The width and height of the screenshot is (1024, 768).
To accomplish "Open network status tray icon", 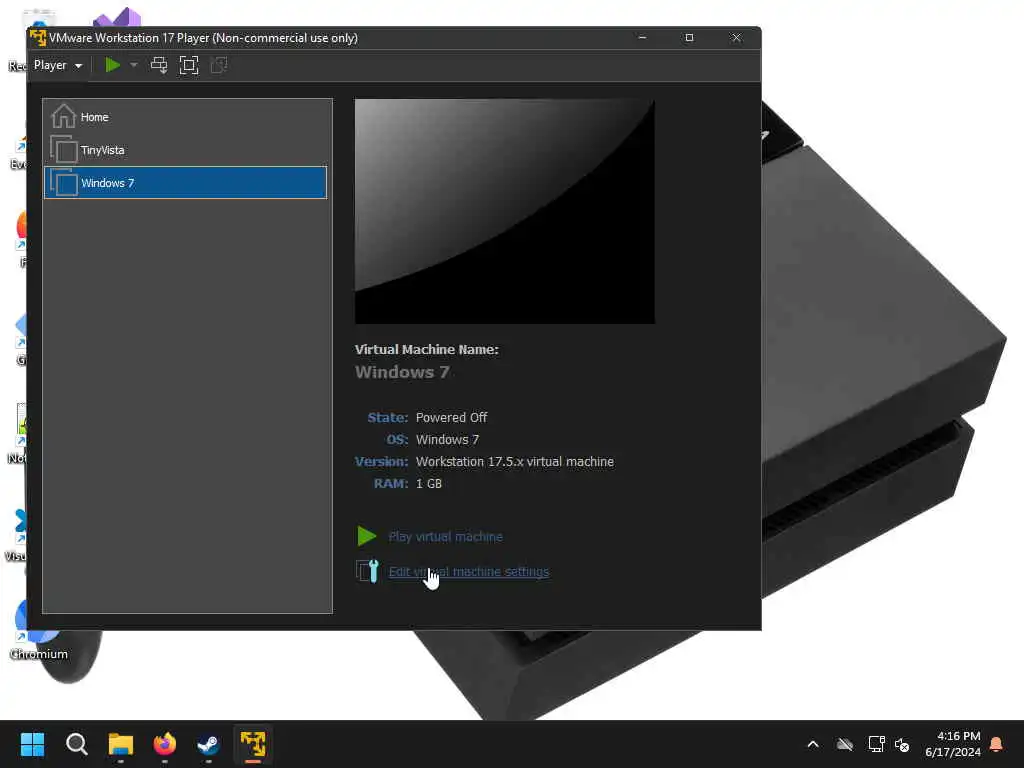I will tap(876, 744).
